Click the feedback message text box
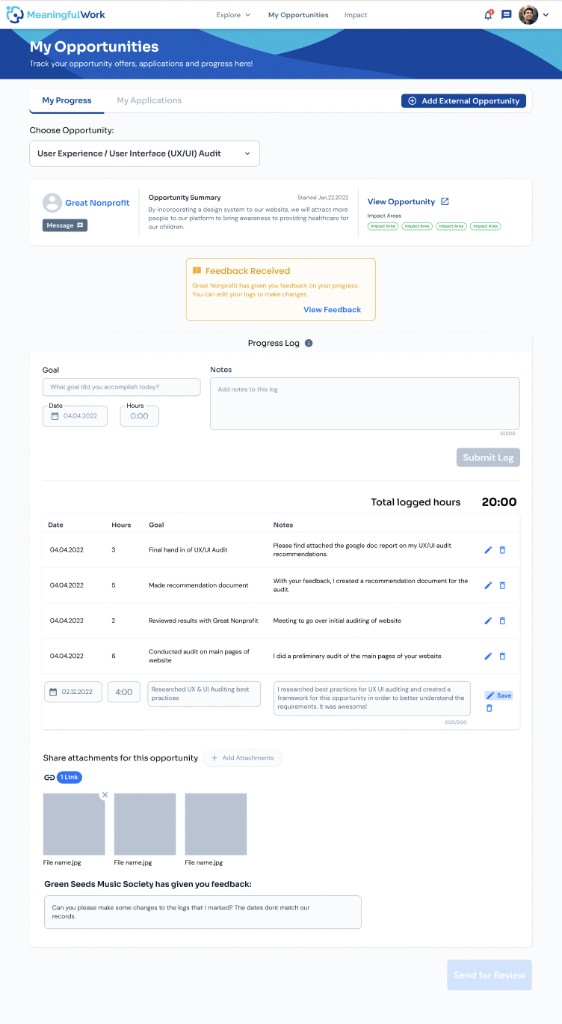The width and height of the screenshot is (562, 1024). 202,912
